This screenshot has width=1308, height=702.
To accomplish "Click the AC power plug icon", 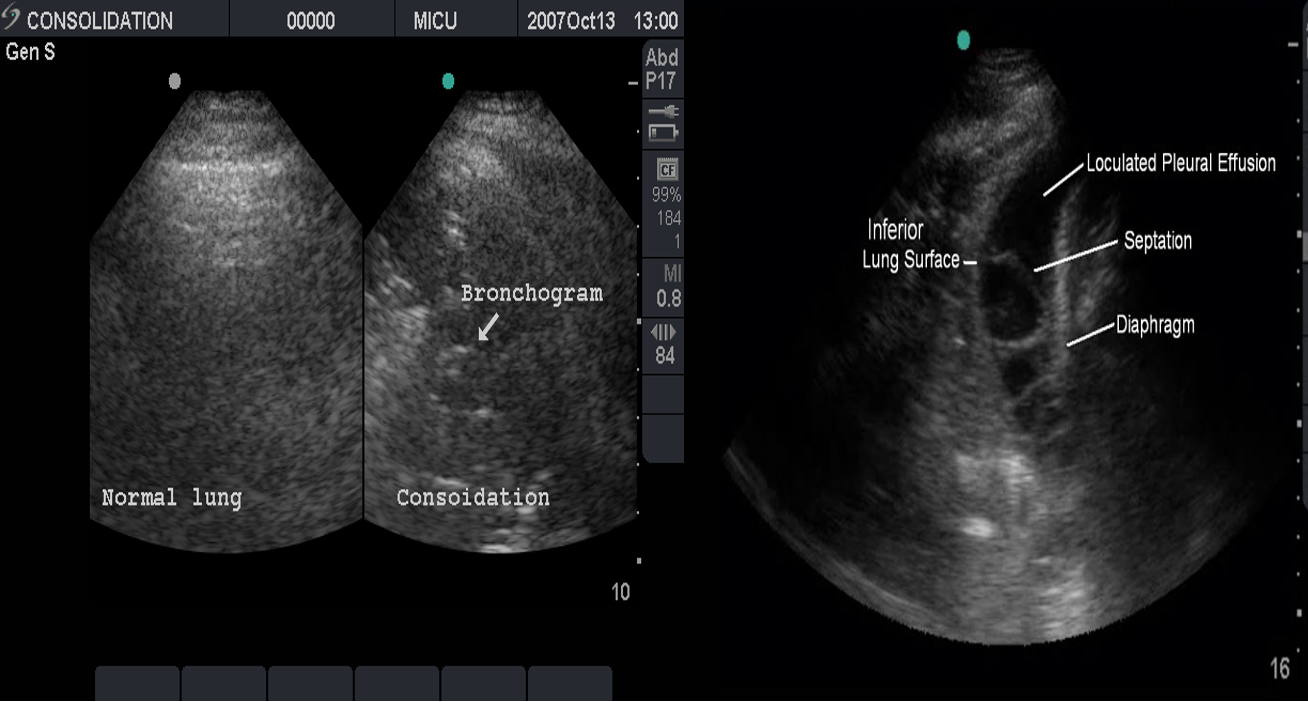I will click(663, 112).
